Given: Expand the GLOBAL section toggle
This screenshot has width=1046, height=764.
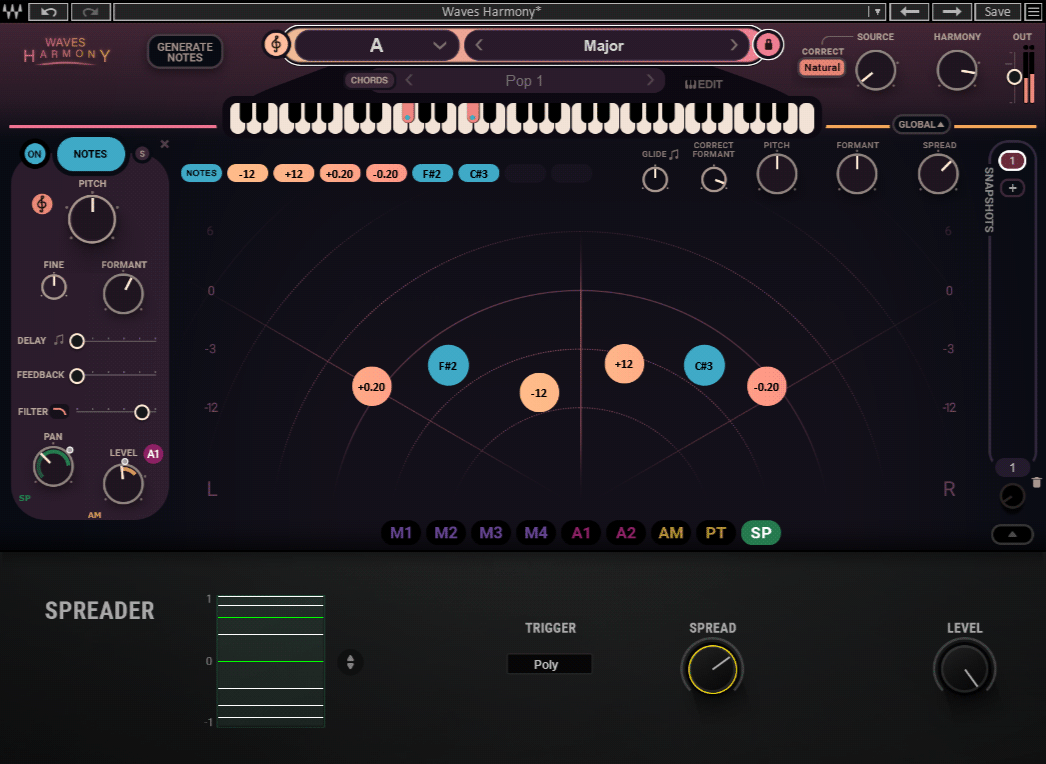Looking at the screenshot, I should 921,124.
